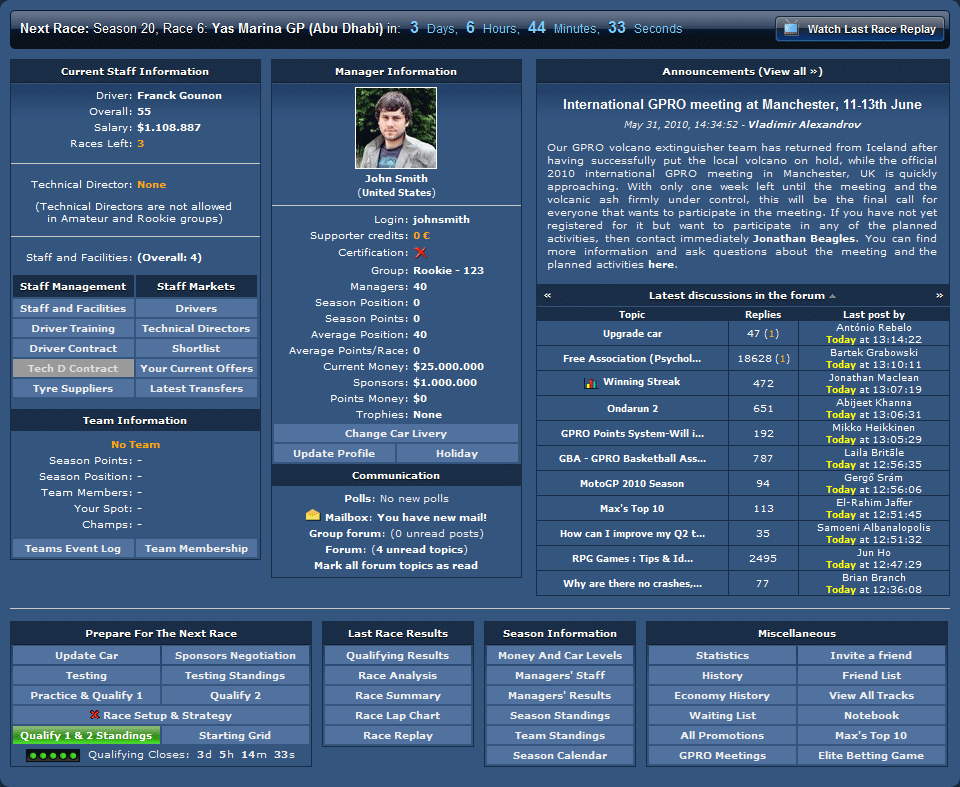The width and height of the screenshot is (960, 787).
Task: Go to previous forum discussions with left arrows
Action: pos(547,296)
